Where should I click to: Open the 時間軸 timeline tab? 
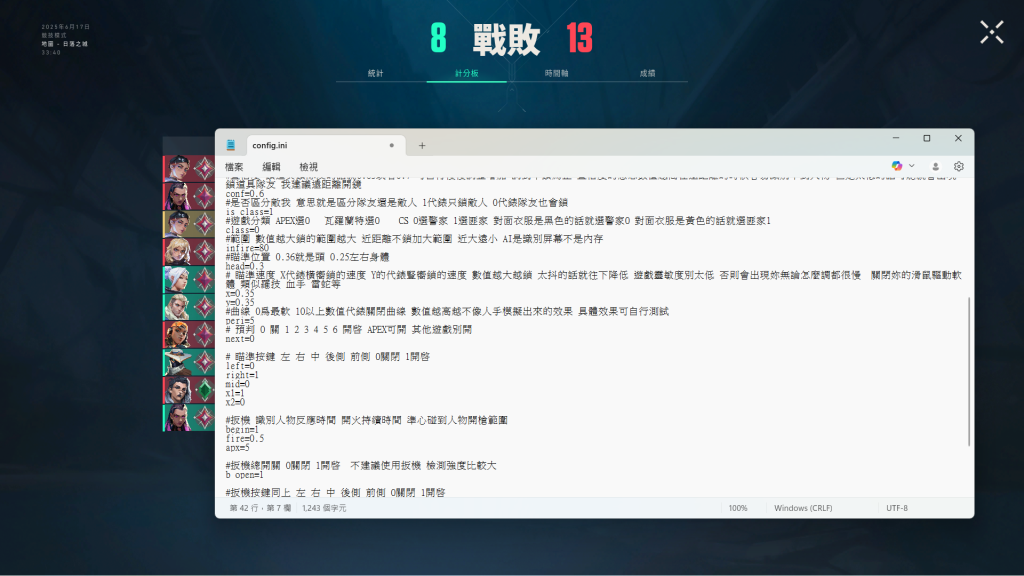point(556,73)
